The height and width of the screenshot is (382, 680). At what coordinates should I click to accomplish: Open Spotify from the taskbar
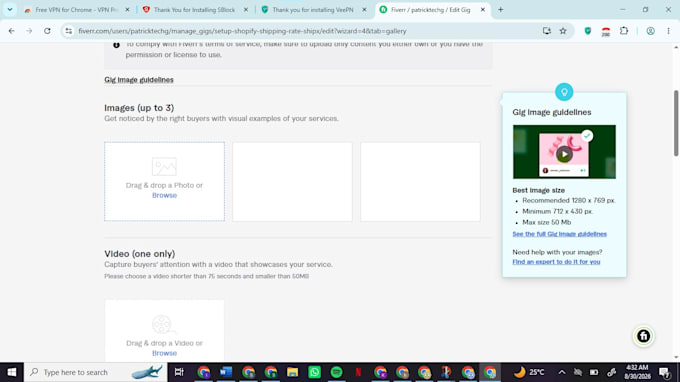pos(336,372)
